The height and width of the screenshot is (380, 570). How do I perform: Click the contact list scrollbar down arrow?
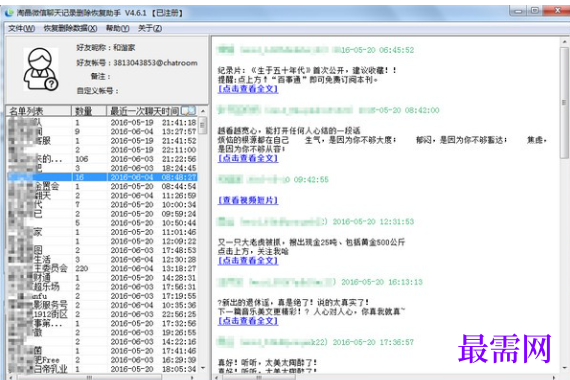point(203,368)
